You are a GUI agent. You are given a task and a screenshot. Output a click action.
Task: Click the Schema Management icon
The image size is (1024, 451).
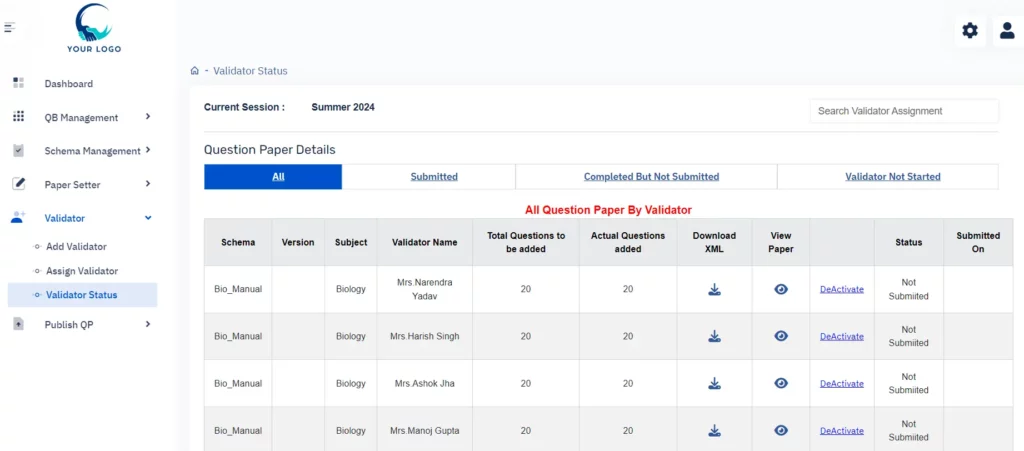pyautogui.click(x=18, y=150)
